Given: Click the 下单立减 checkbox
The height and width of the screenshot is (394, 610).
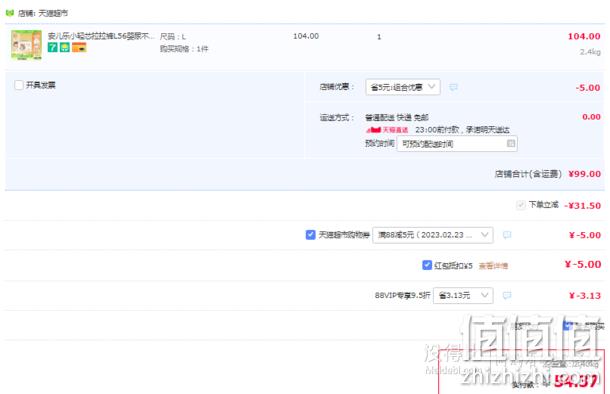Looking at the screenshot, I should (x=520, y=205).
